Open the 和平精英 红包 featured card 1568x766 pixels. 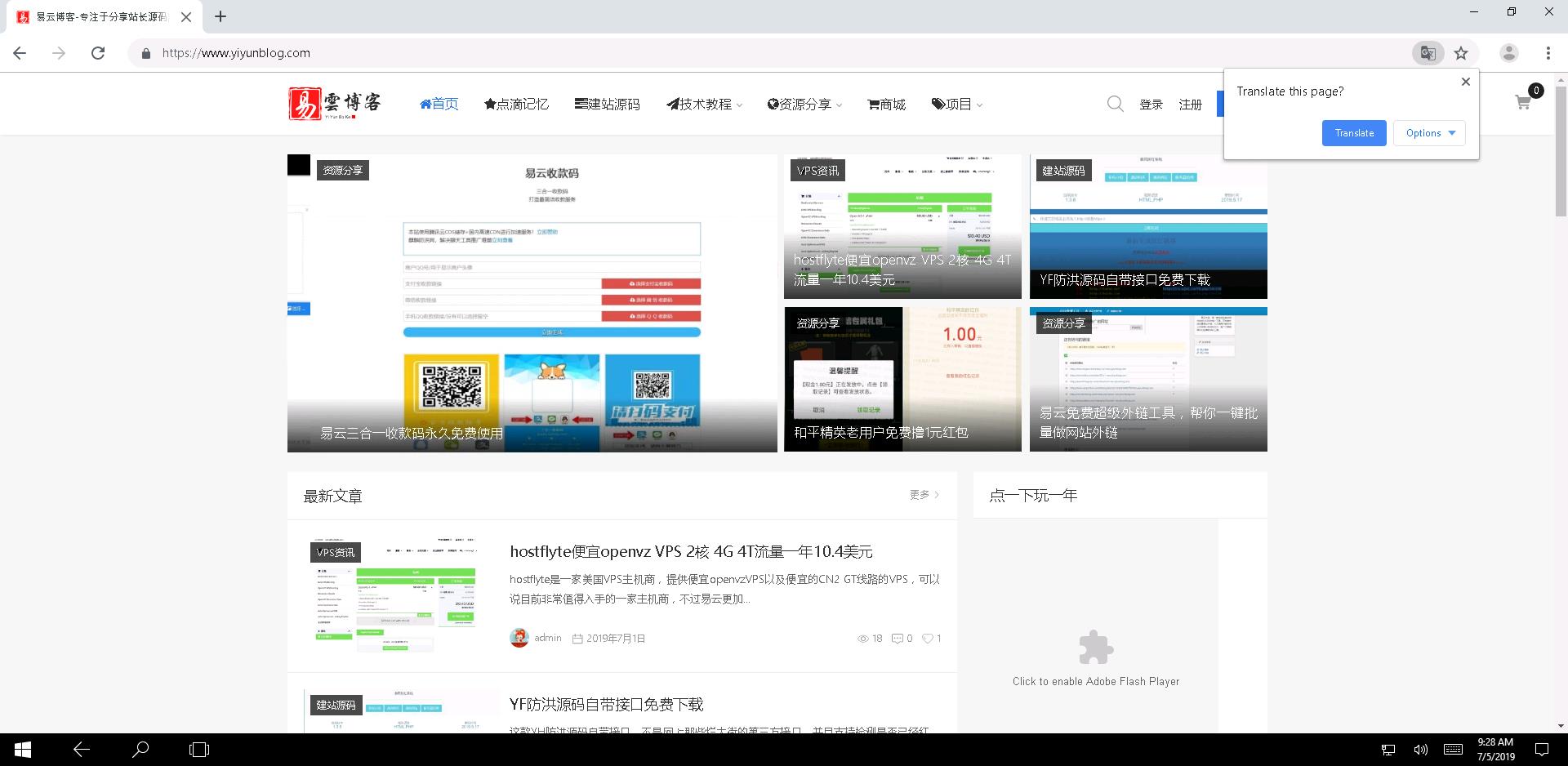click(902, 379)
